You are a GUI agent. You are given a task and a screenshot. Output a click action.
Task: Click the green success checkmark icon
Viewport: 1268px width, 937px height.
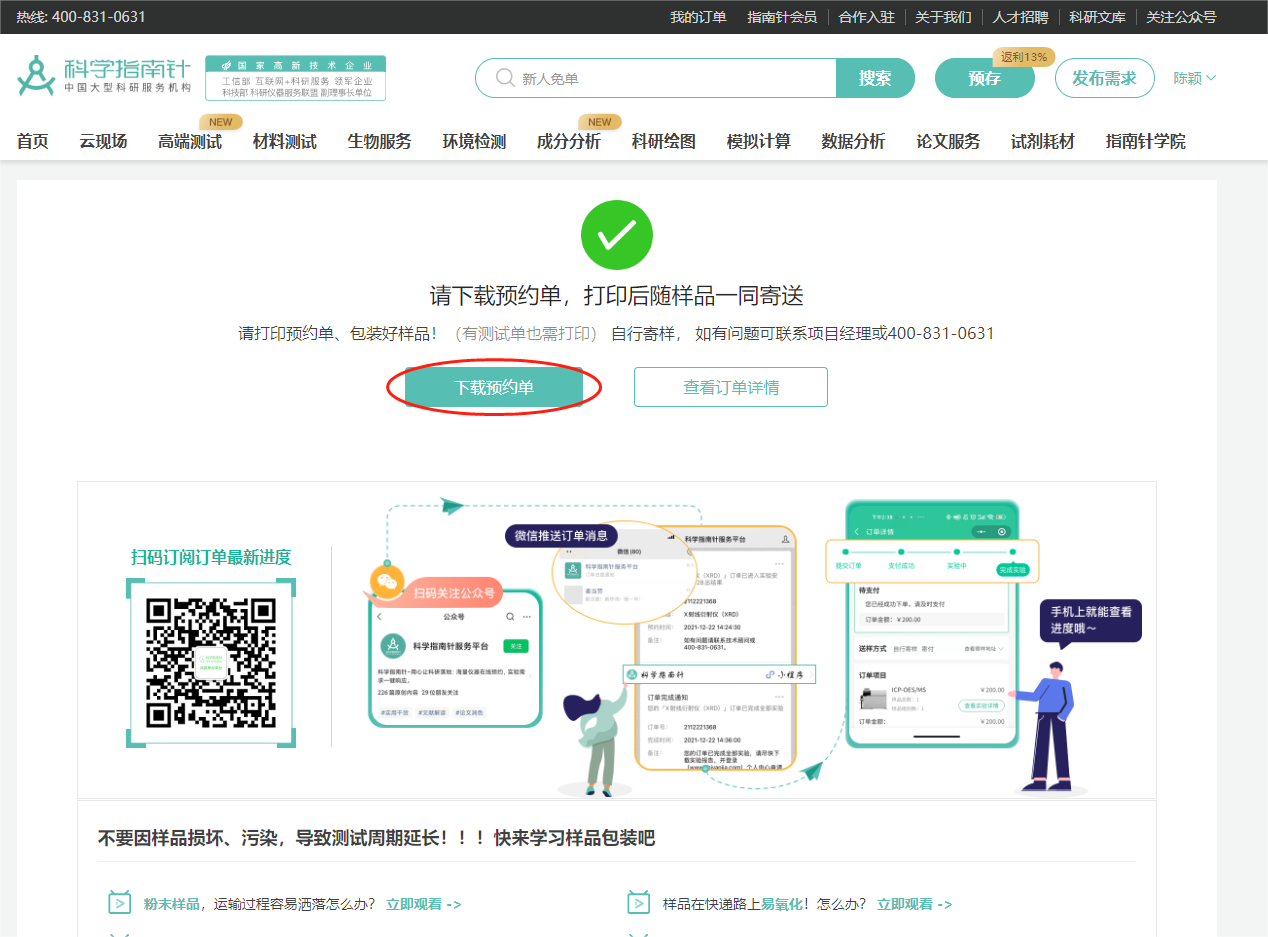click(616, 234)
